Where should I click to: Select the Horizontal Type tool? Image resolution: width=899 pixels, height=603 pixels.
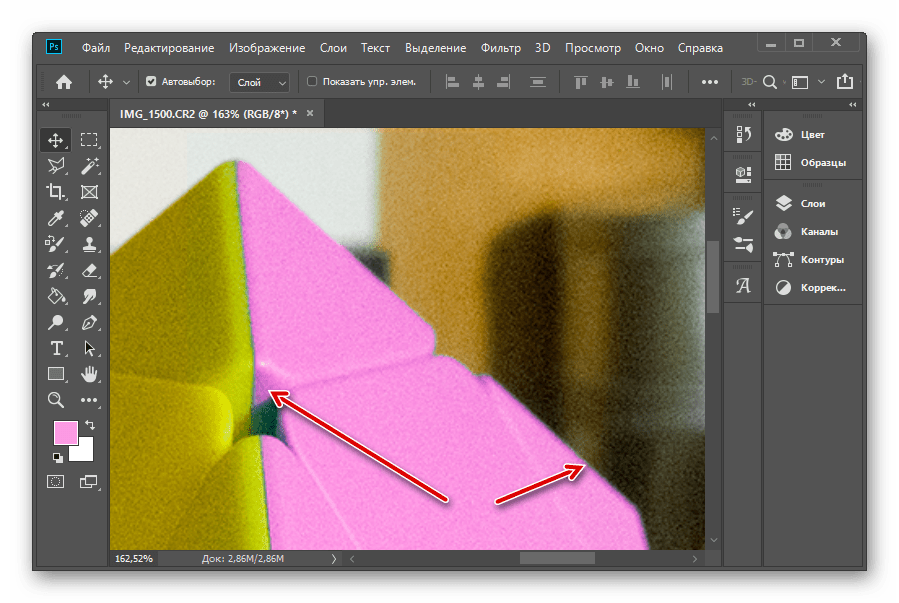click(56, 348)
